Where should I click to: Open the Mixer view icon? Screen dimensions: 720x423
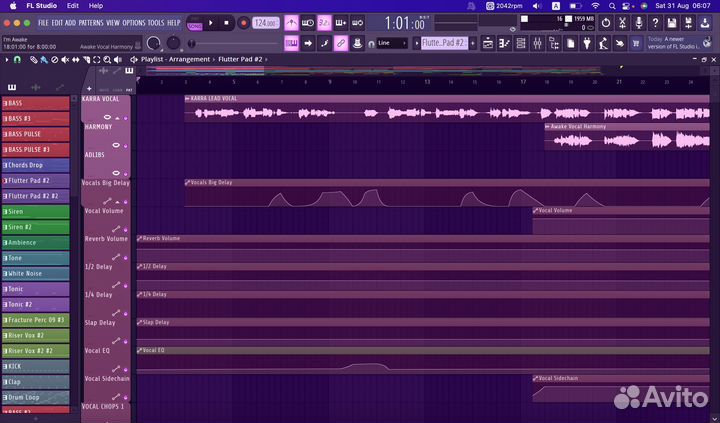(x=537, y=44)
